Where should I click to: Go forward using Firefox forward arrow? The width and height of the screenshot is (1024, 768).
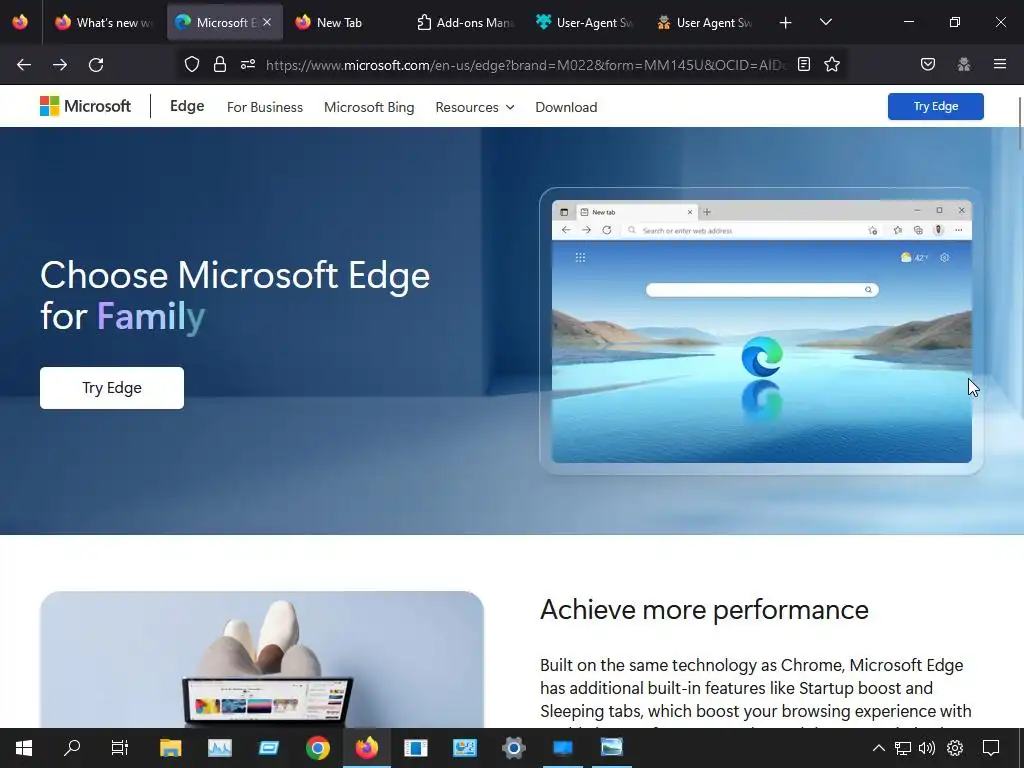pos(60,65)
